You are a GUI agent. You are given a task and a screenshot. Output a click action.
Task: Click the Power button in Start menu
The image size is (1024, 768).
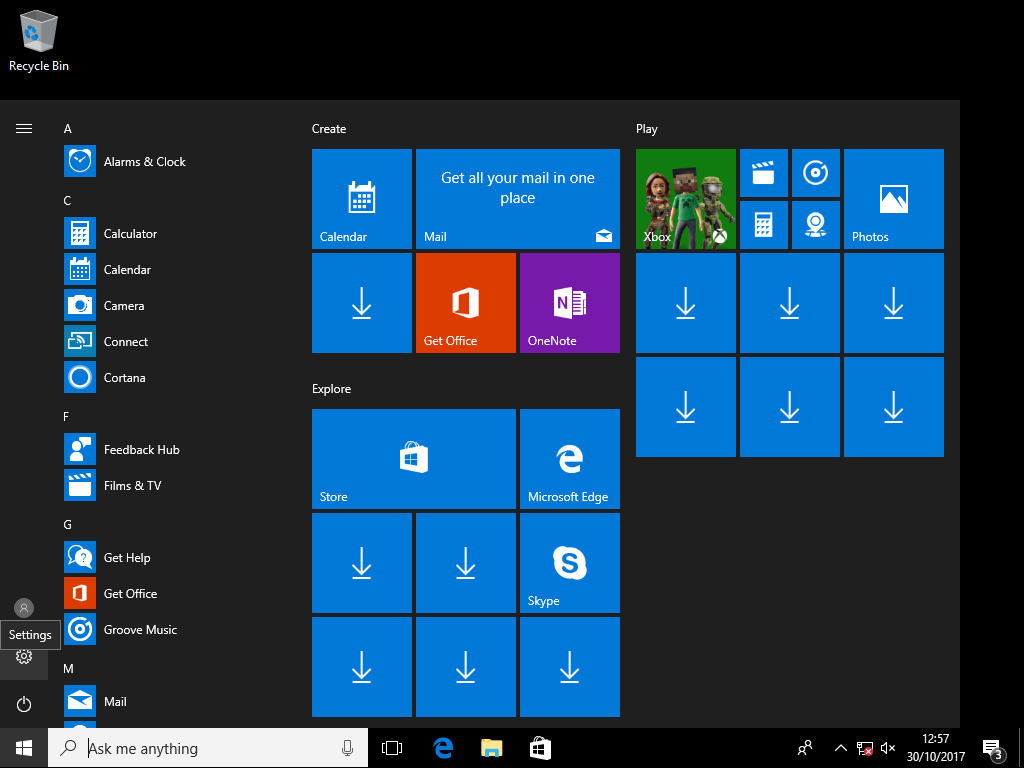[24, 704]
